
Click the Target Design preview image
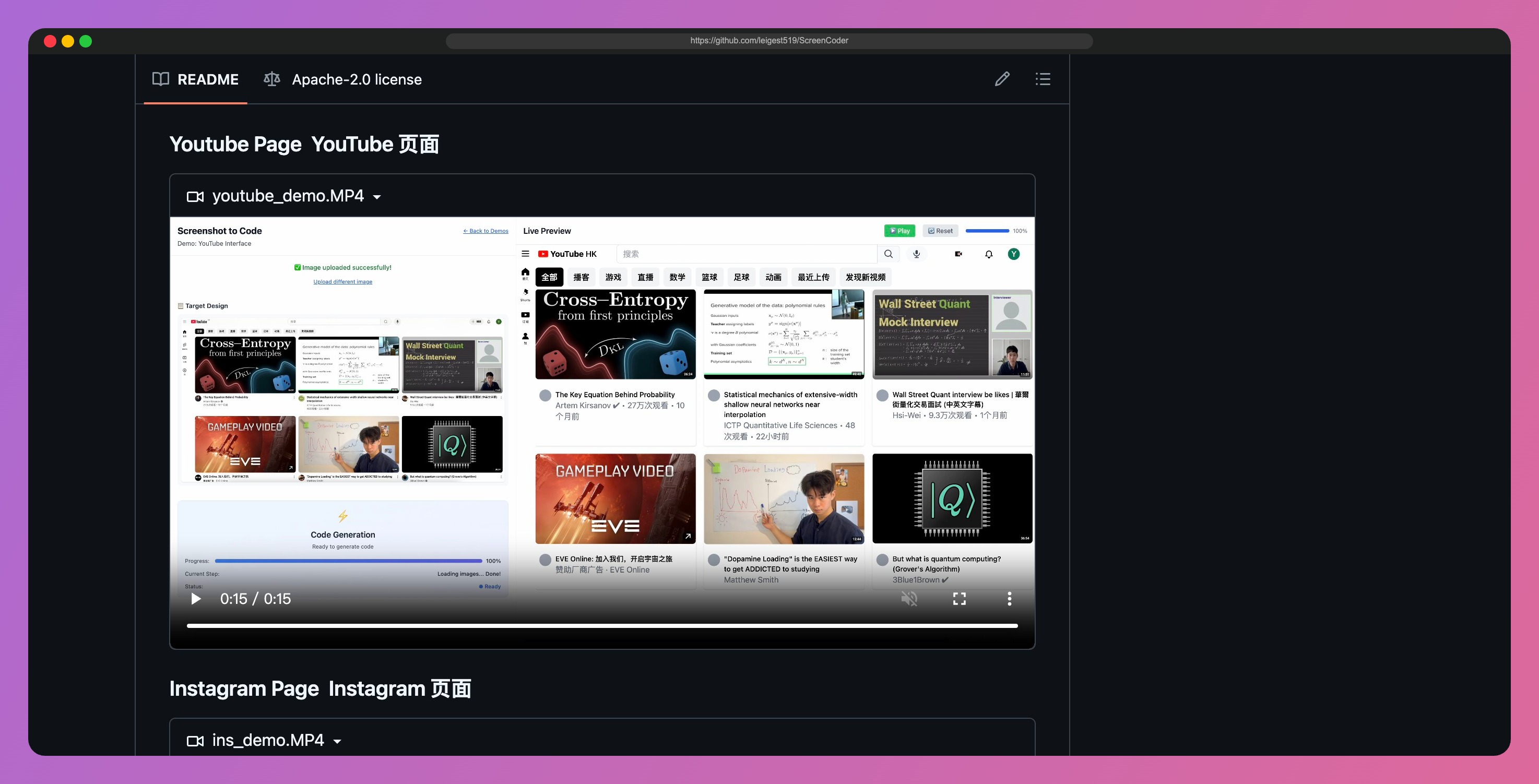[343, 399]
